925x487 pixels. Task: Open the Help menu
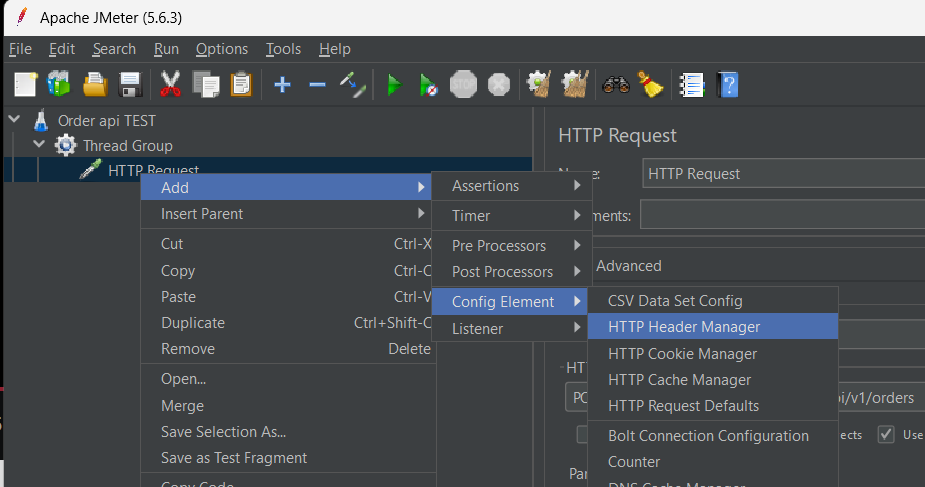(x=334, y=49)
